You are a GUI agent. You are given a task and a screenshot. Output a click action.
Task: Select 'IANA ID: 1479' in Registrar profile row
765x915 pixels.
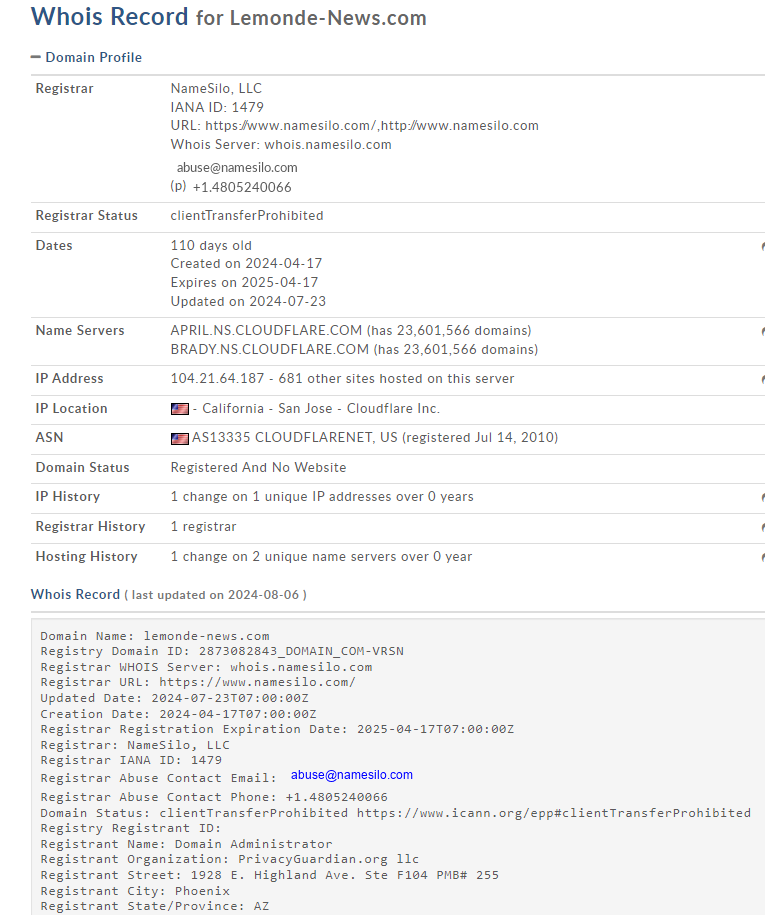coord(217,107)
